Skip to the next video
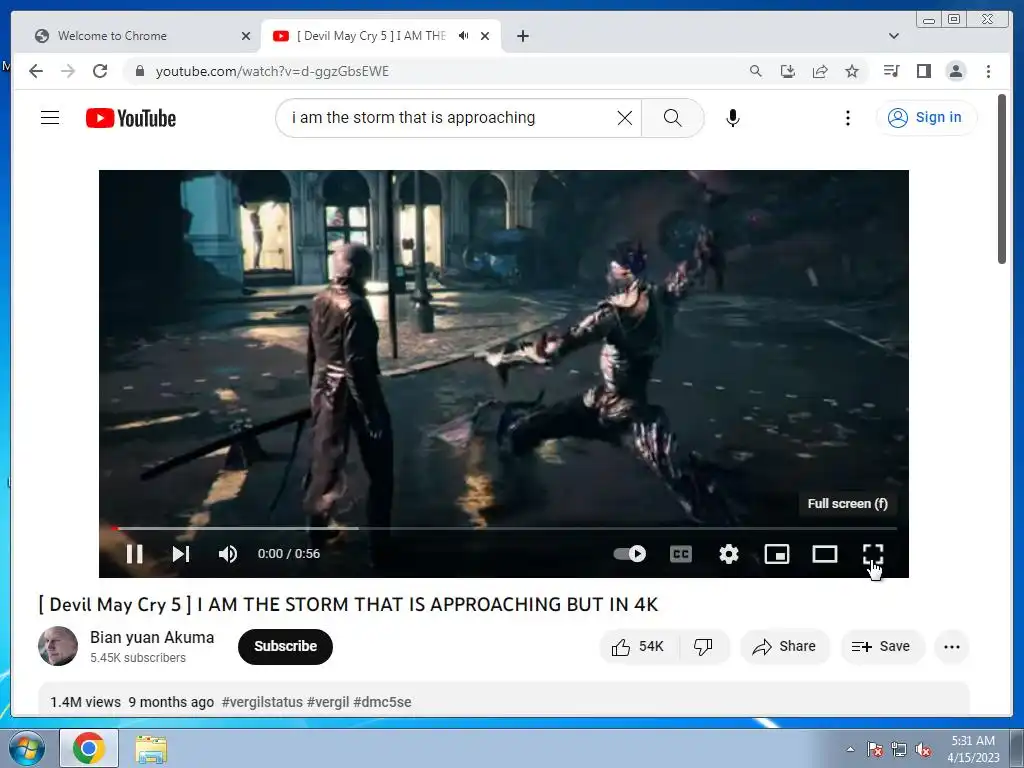This screenshot has height=768, width=1024. [x=181, y=554]
